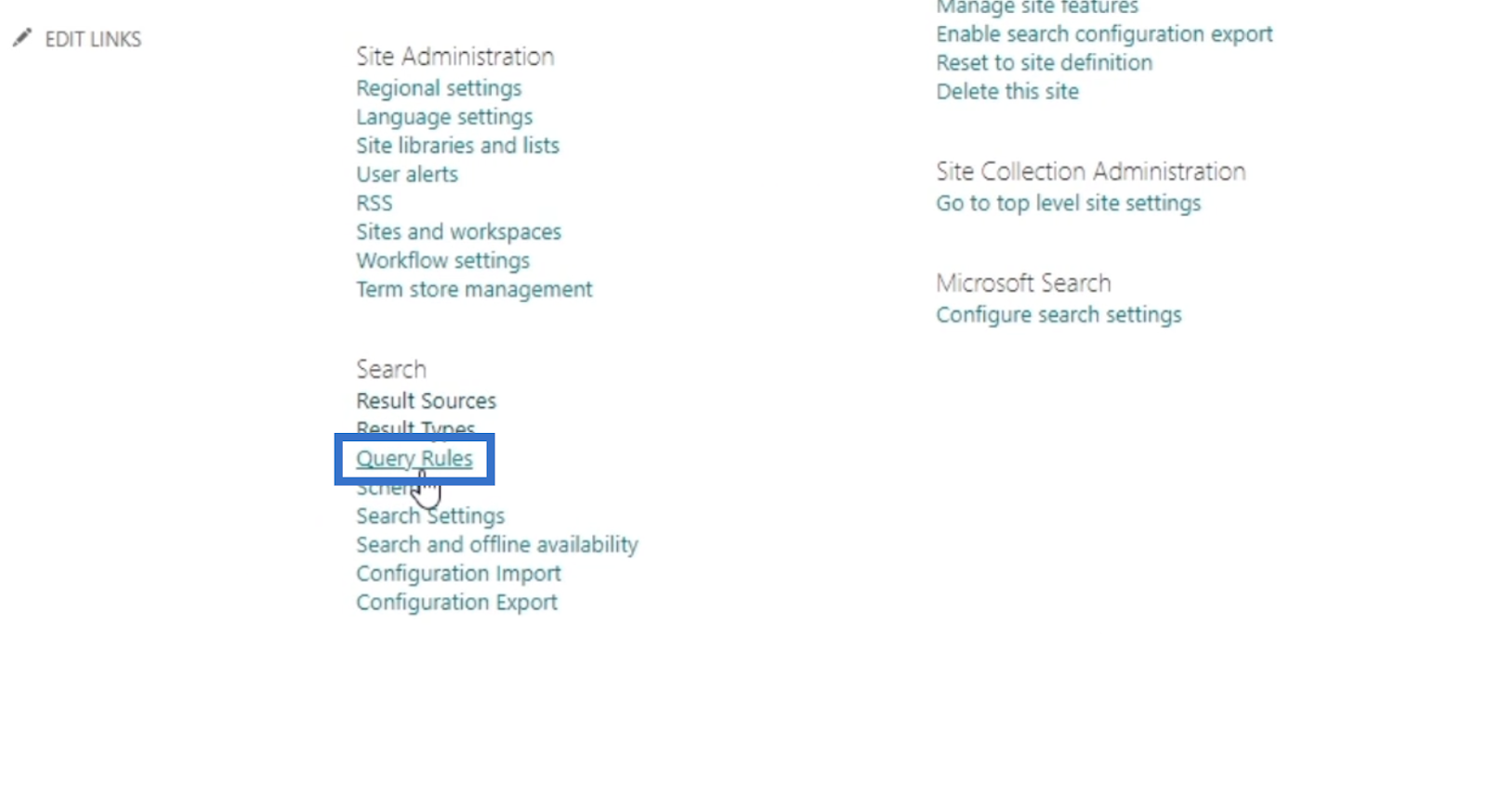Click Configuration Import
Image resolution: width=1487 pixels, height=812 pixels.
coord(458,574)
